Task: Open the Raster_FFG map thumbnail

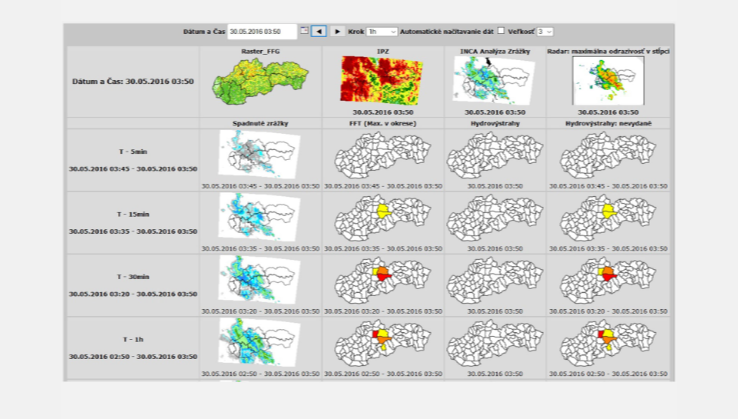Action: (259, 81)
